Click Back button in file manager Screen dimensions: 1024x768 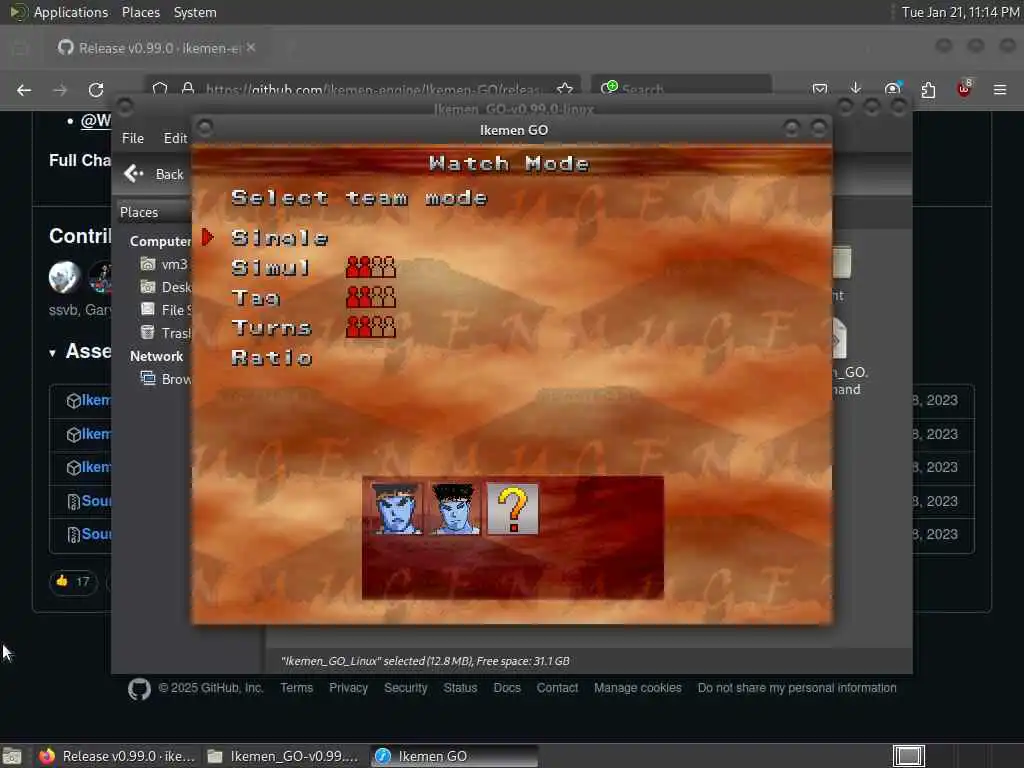(154, 174)
